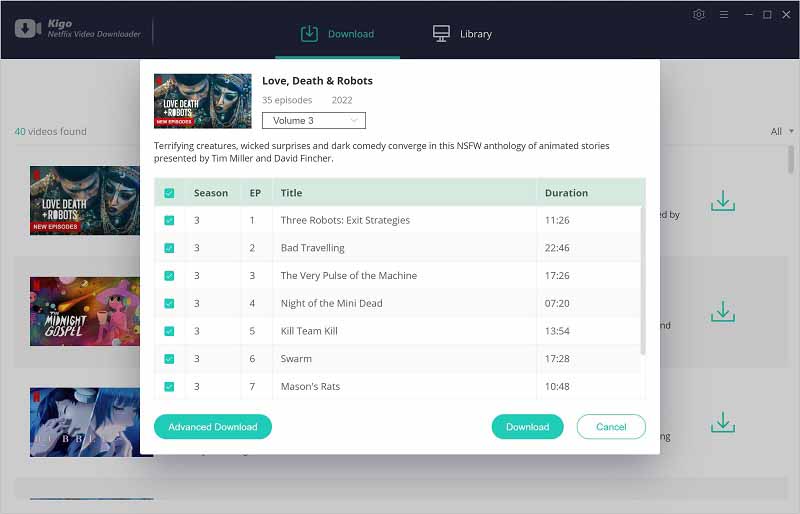800x514 pixels.
Task: Select the title Mason's Rats
Action: point(310,386)
